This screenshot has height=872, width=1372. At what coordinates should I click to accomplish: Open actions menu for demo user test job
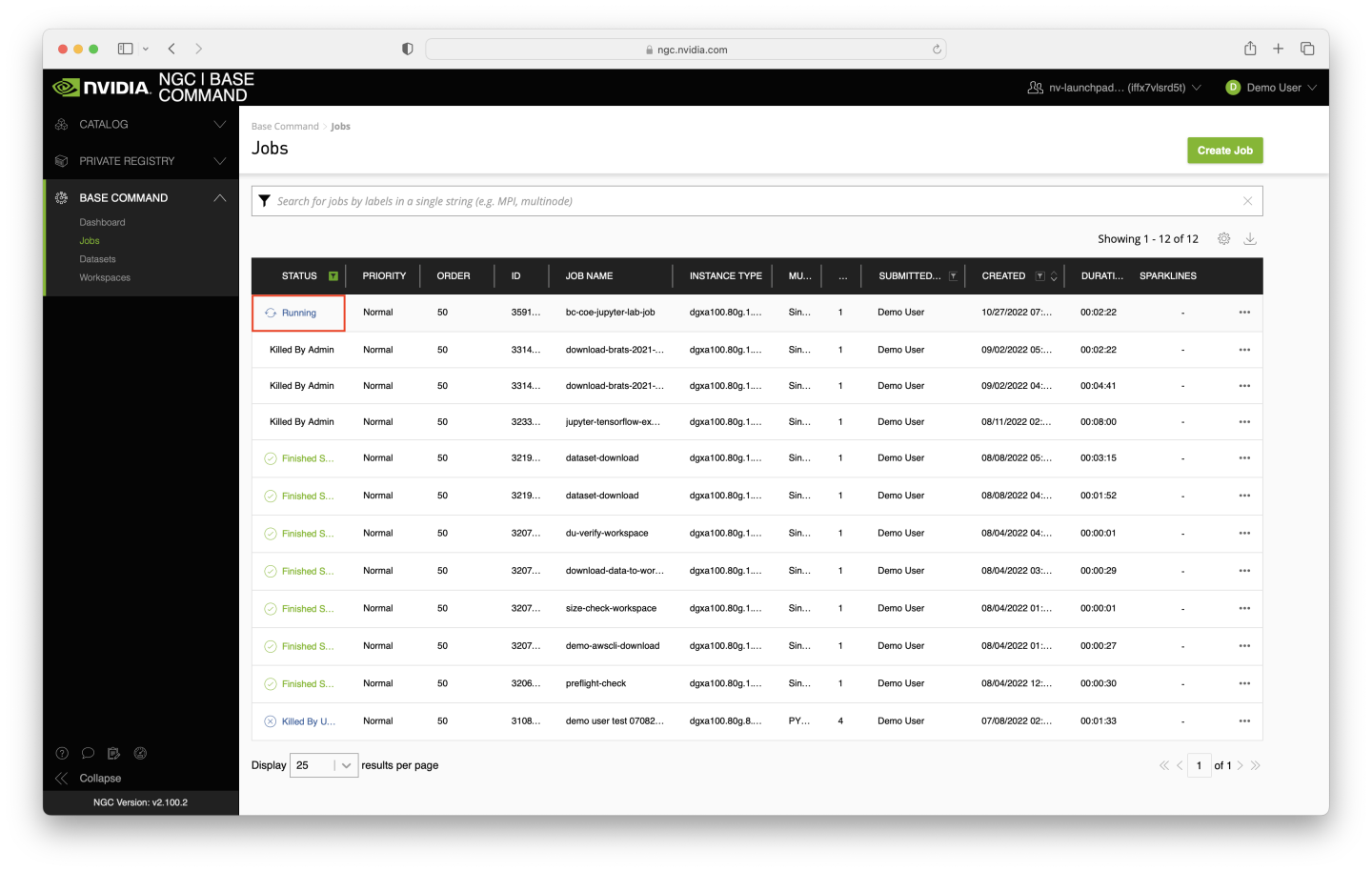(x=1244, y=721)
